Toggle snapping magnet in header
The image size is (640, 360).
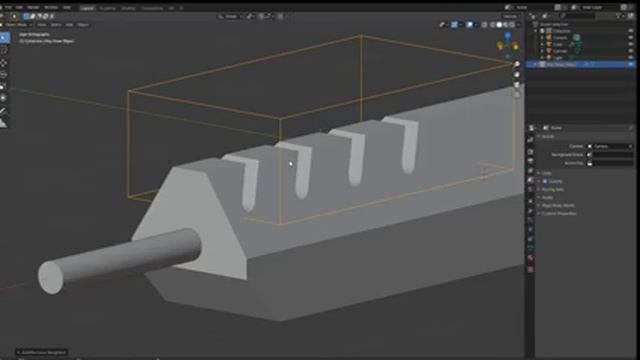[x=261, y=16]
